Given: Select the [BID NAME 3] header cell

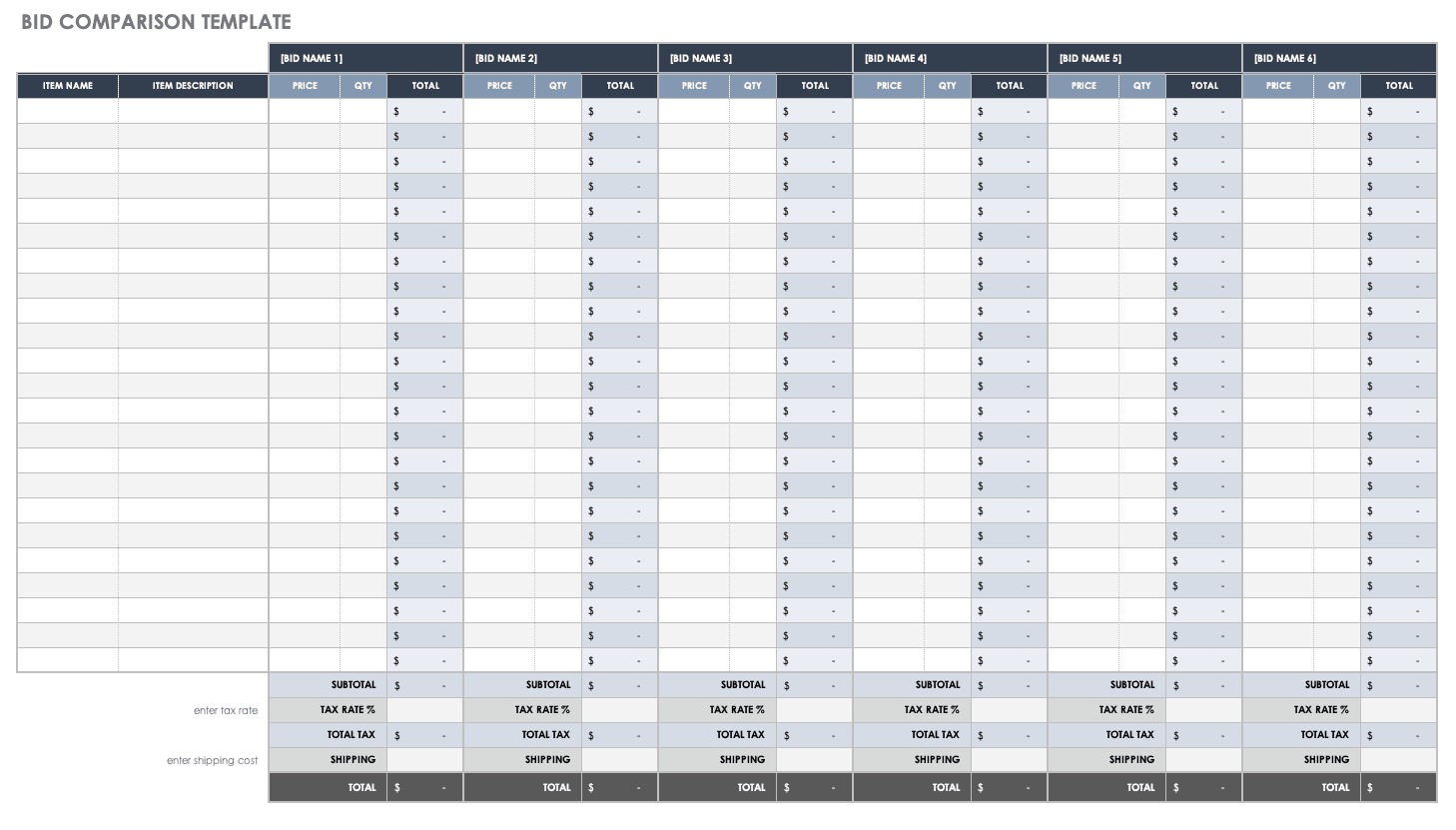Looking at the screenshot, I should (755, 58).
